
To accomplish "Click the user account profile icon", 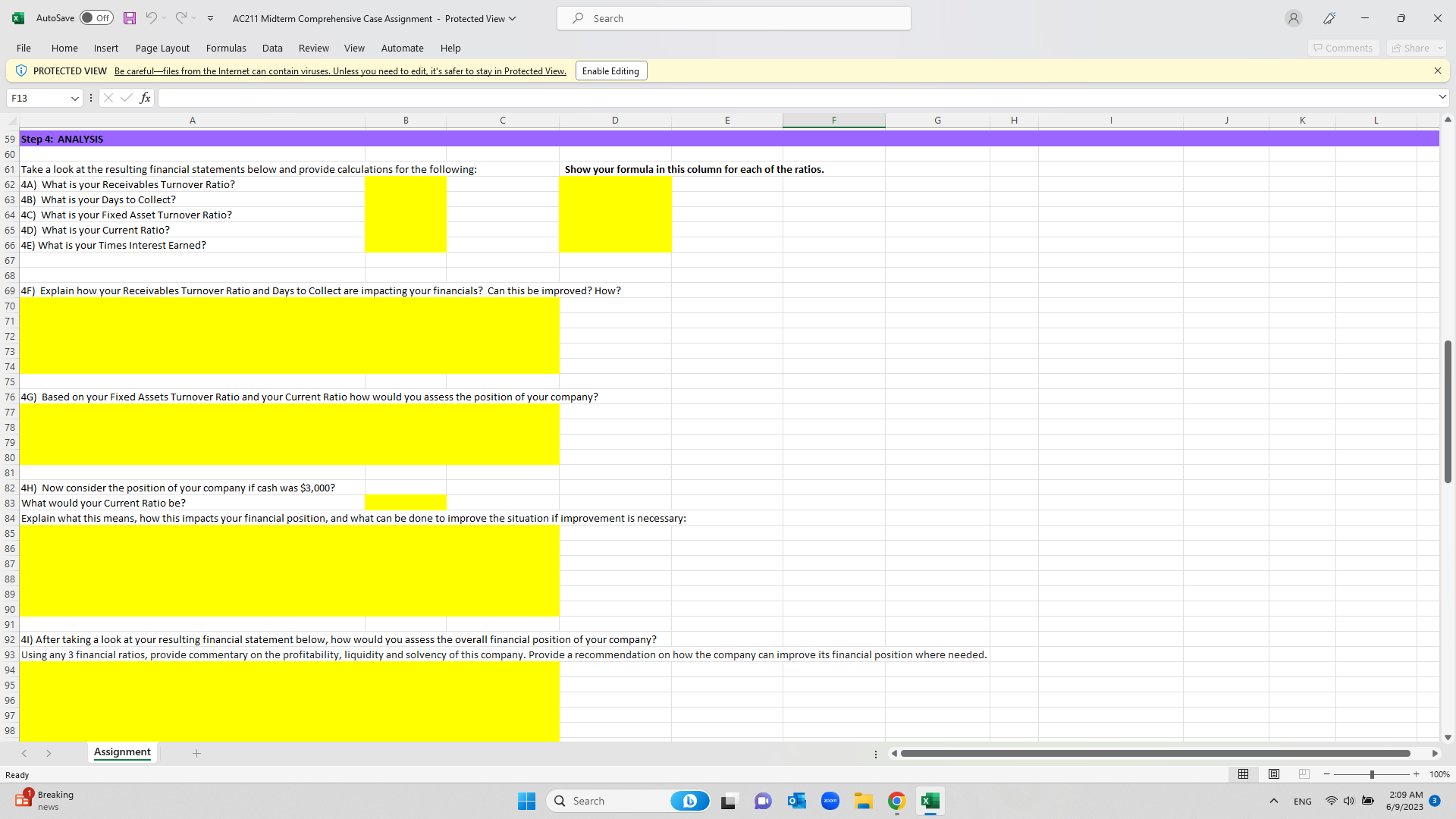I will [x=1294, y=18].
